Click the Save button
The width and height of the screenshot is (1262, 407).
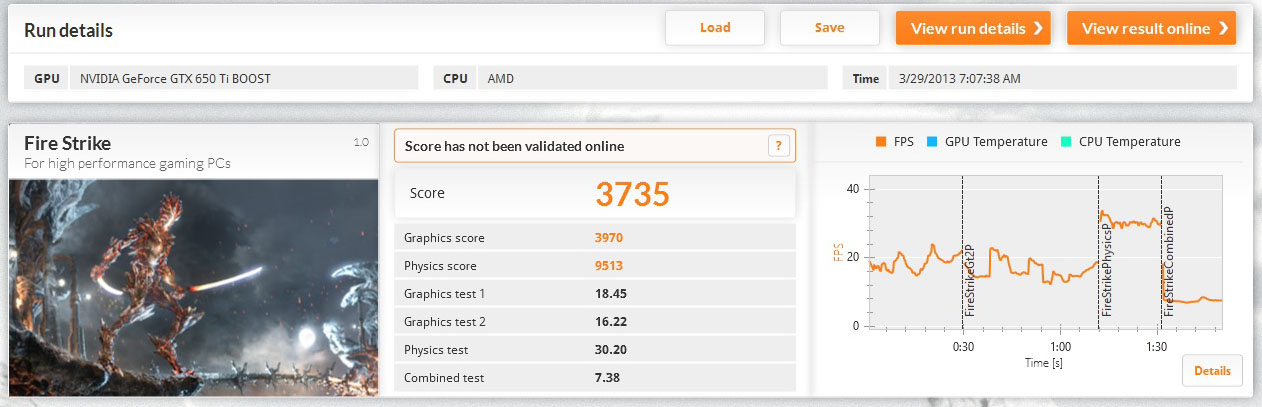(830, 28)
